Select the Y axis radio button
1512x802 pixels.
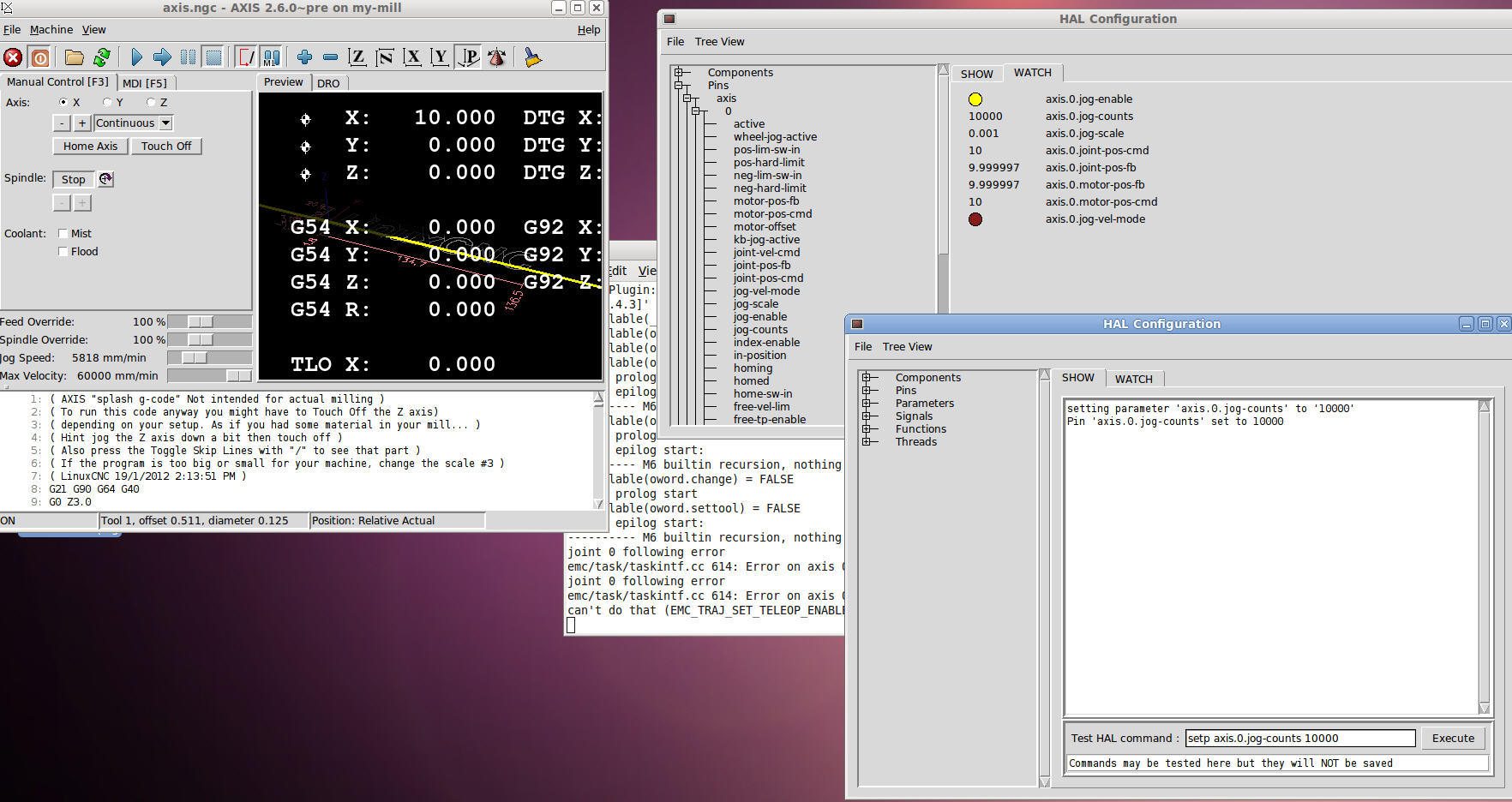pyautogui.click(x=107, y=103)
